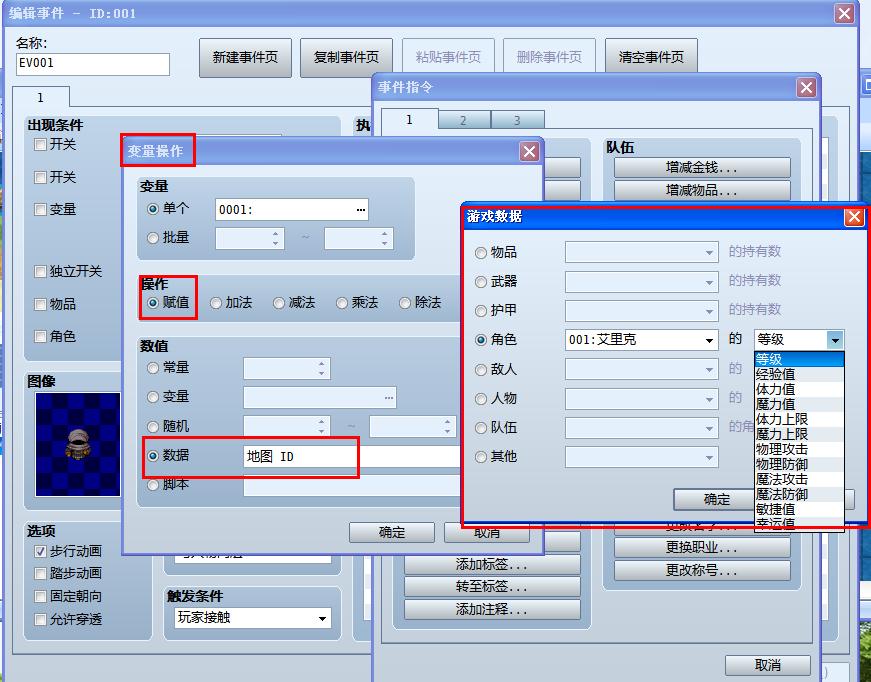Select the 其他 radio in 游戏数据
Viewport: 871px width, 682px height.
point(481,457)
